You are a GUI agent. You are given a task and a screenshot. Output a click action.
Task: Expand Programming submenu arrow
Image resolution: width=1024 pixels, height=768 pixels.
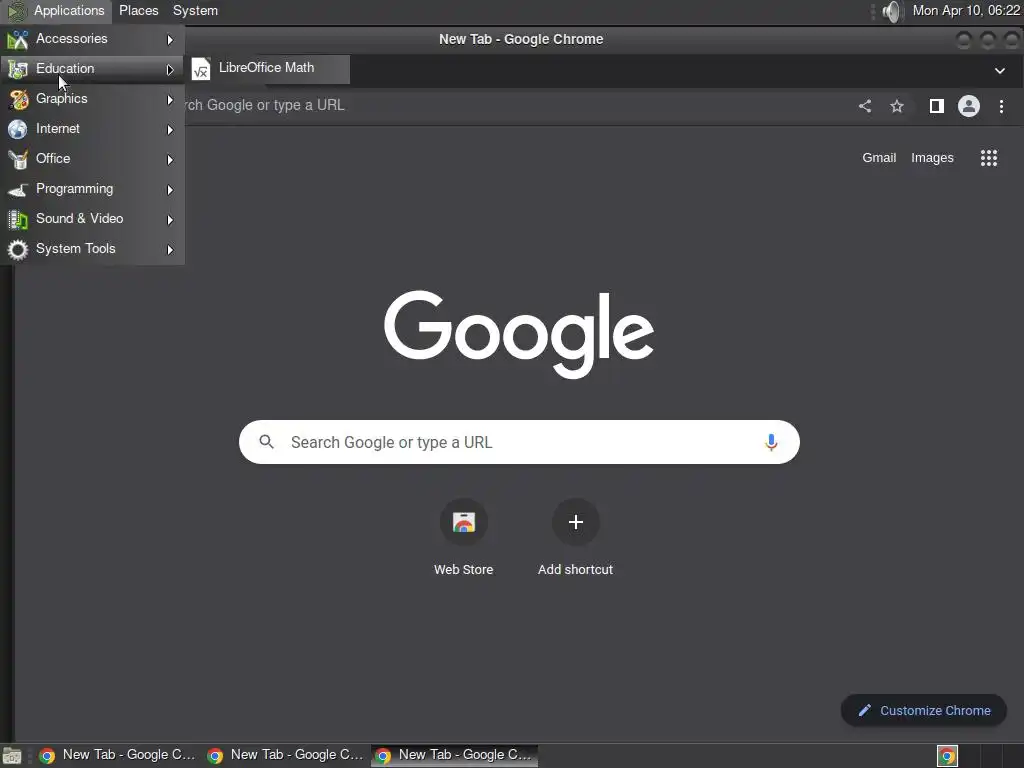tap(170, 190)
